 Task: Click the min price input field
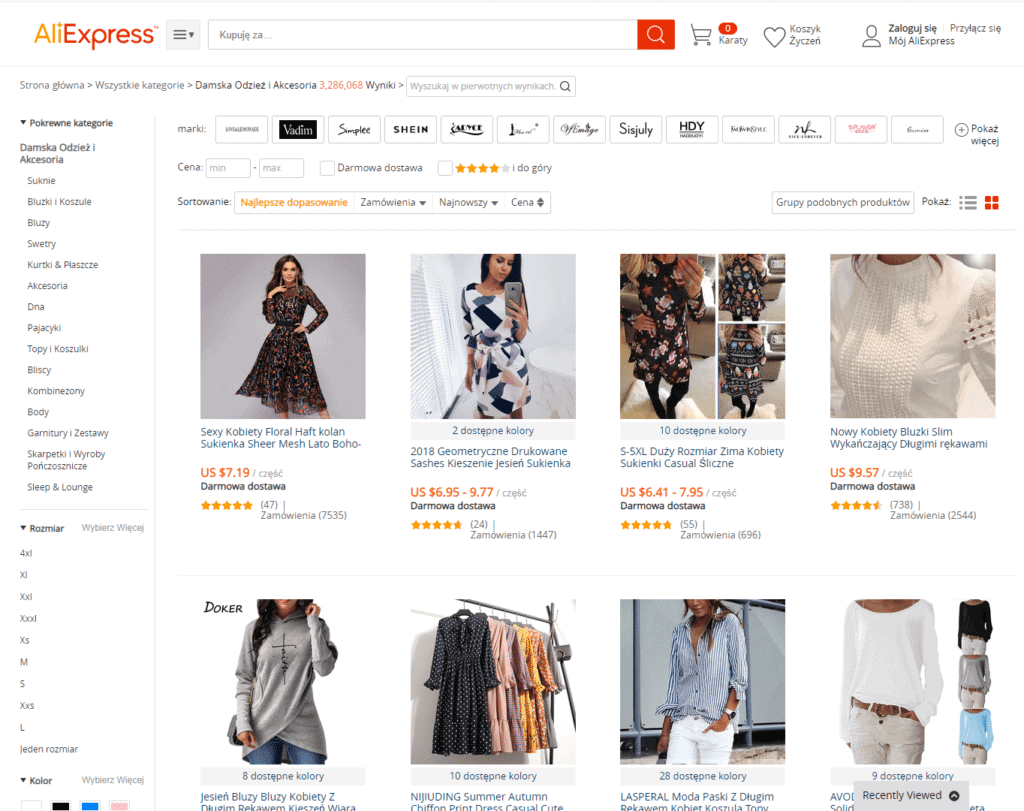pyautogui.click(x=228, y=167)
